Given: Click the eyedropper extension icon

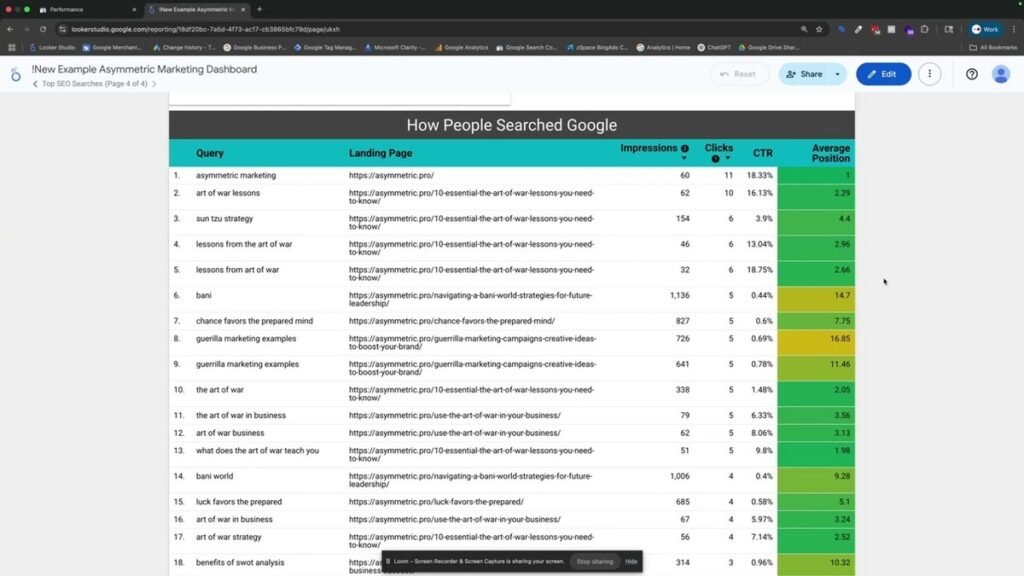Looking at the screenshot, I should pyautogui.click(x=858, y=29).
